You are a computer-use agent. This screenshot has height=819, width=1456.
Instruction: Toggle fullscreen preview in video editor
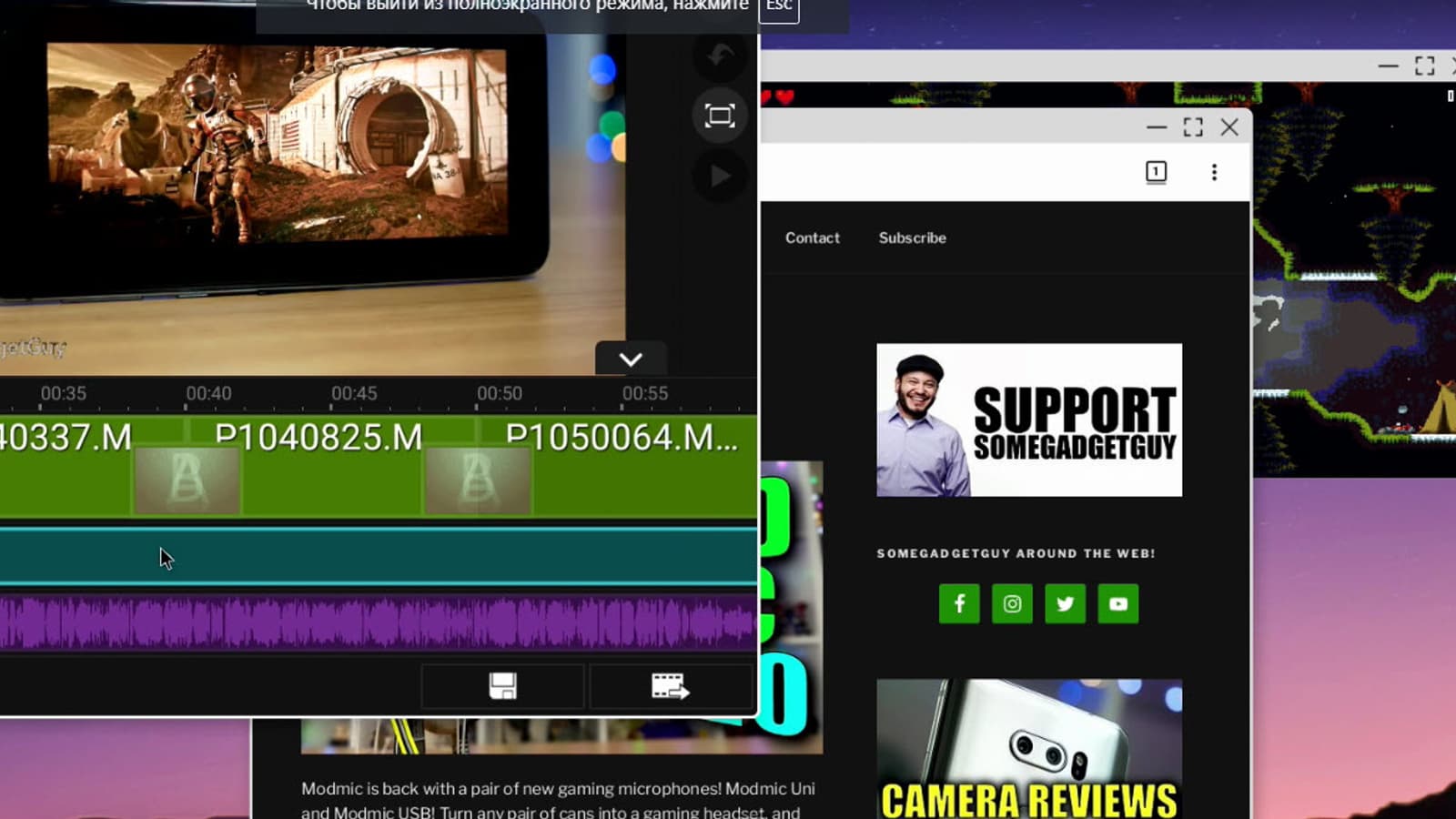720,116
